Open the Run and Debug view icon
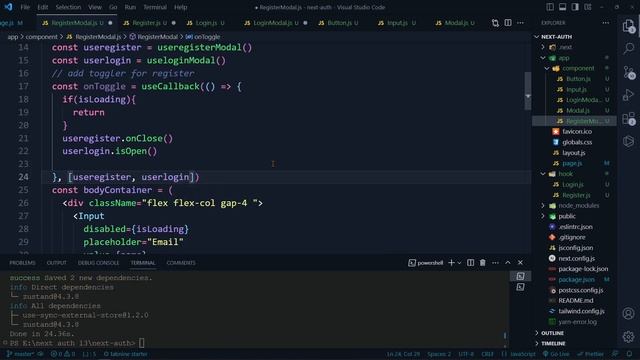Image resolution: width=640 pixels, height=360 pixels. click(629, 96)
